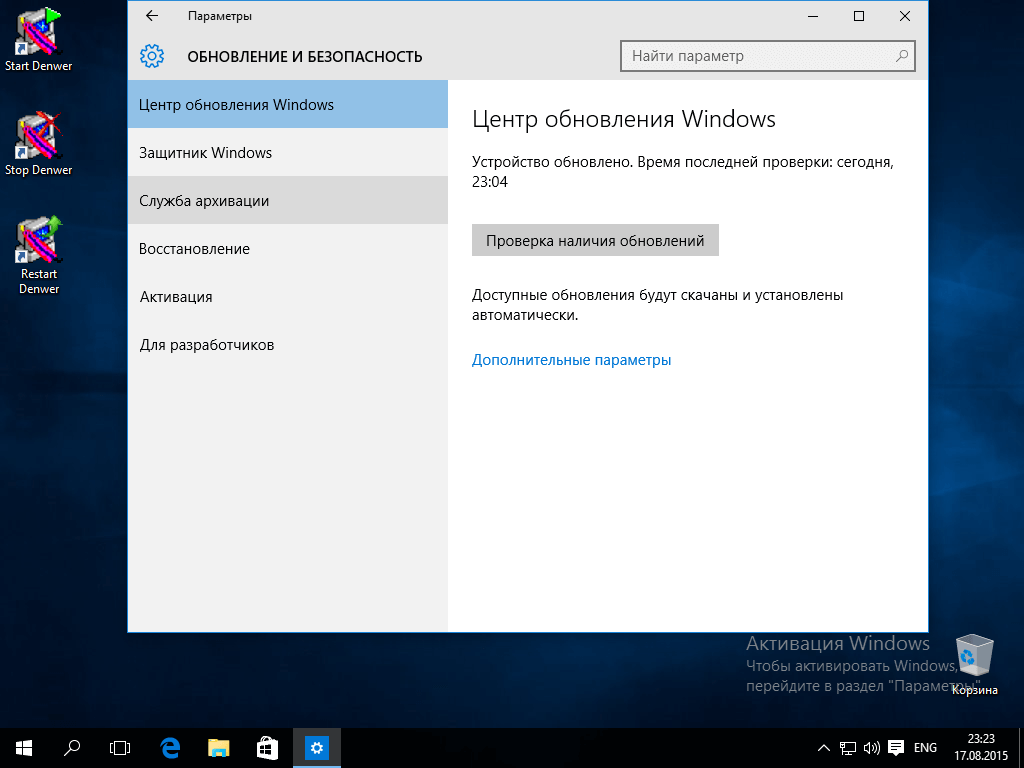Click the Settings app taskbar button
Image resolution: width=1024 pixels, height=768 pixels.
317,748
